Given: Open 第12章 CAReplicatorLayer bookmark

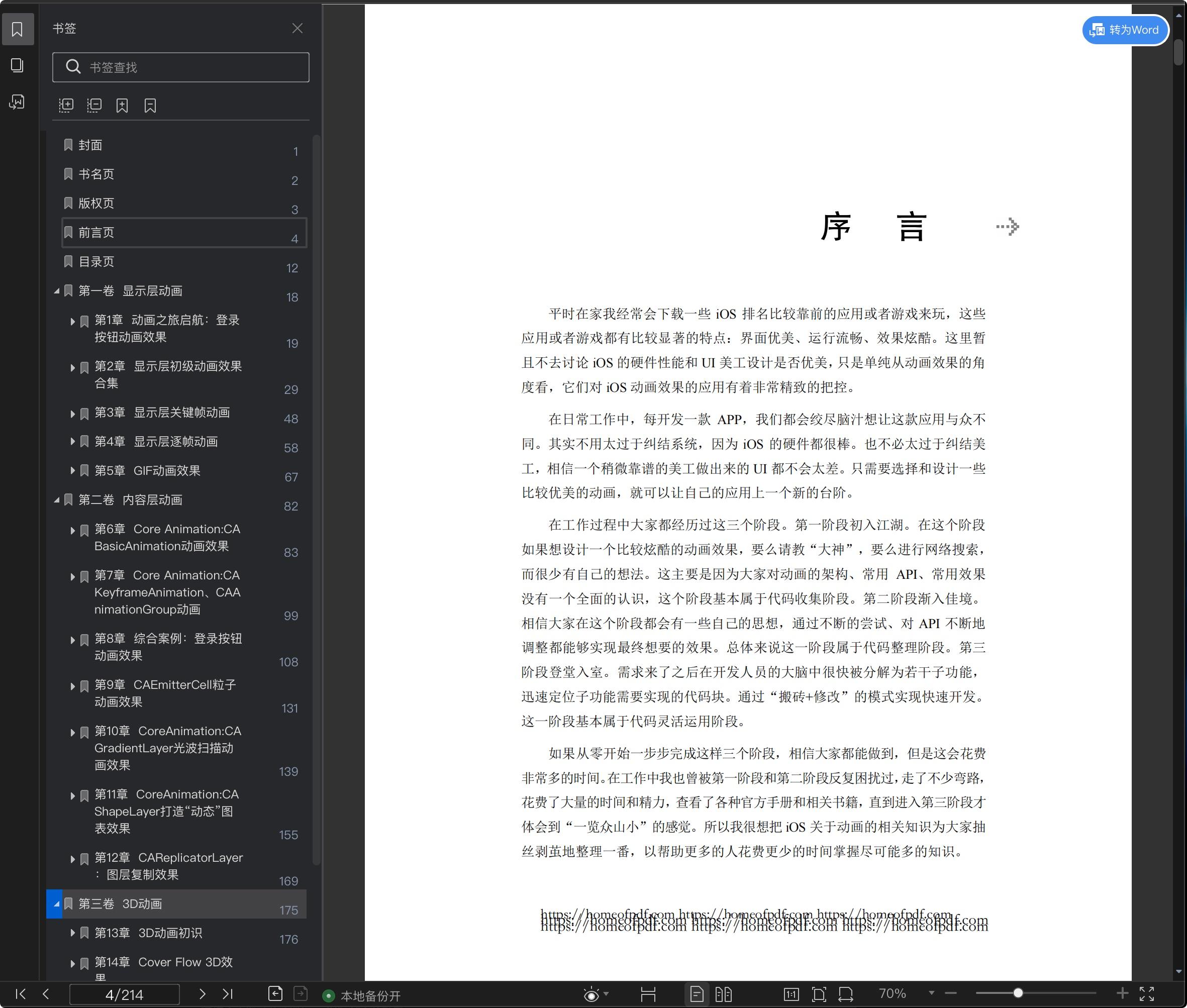Looking at the screenshot, I should click(168, 866).
